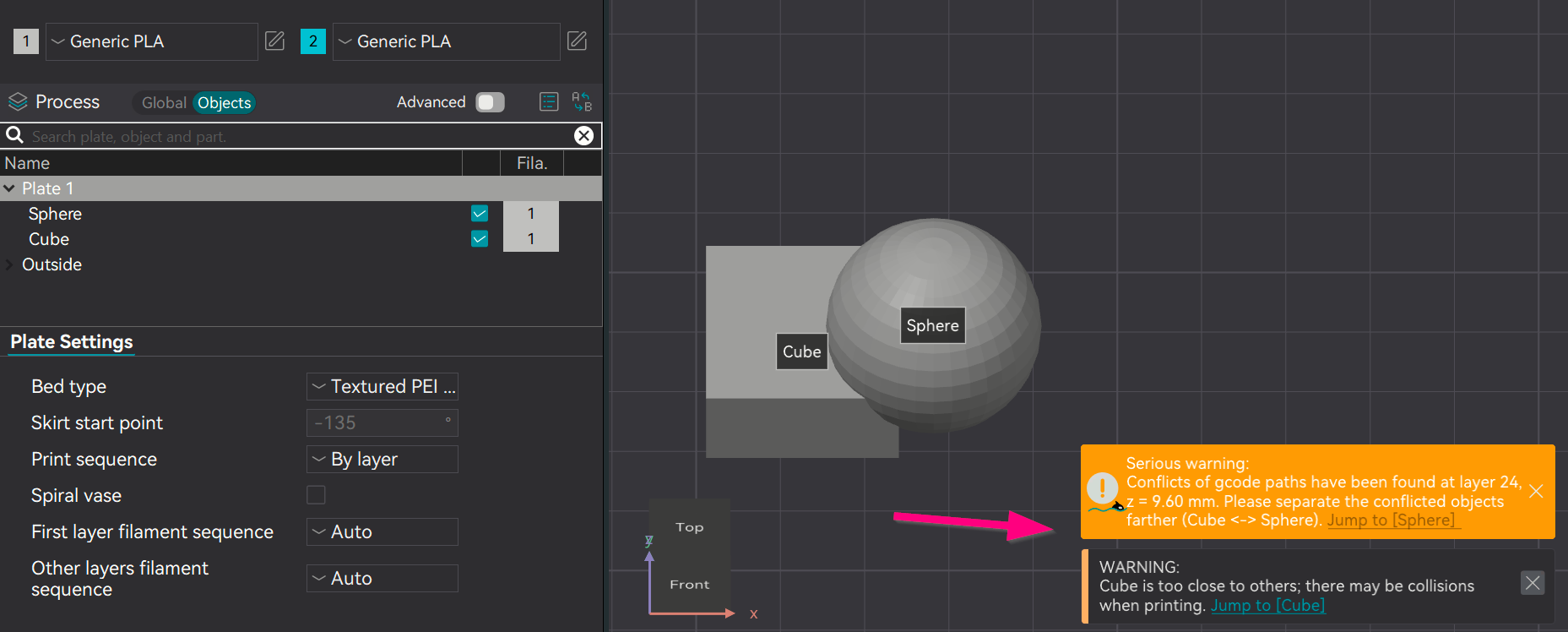Viewport: 1568px width, 632px height.
Task: Click the Cube label in the 3D view
Action: [801, 351]
